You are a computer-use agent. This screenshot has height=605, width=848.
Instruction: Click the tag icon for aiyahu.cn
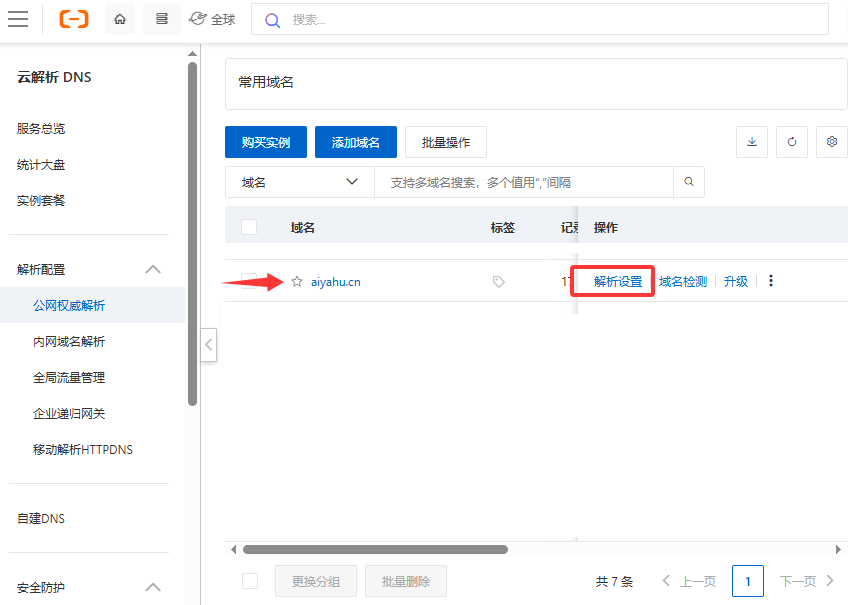click(x=499, y=282)
